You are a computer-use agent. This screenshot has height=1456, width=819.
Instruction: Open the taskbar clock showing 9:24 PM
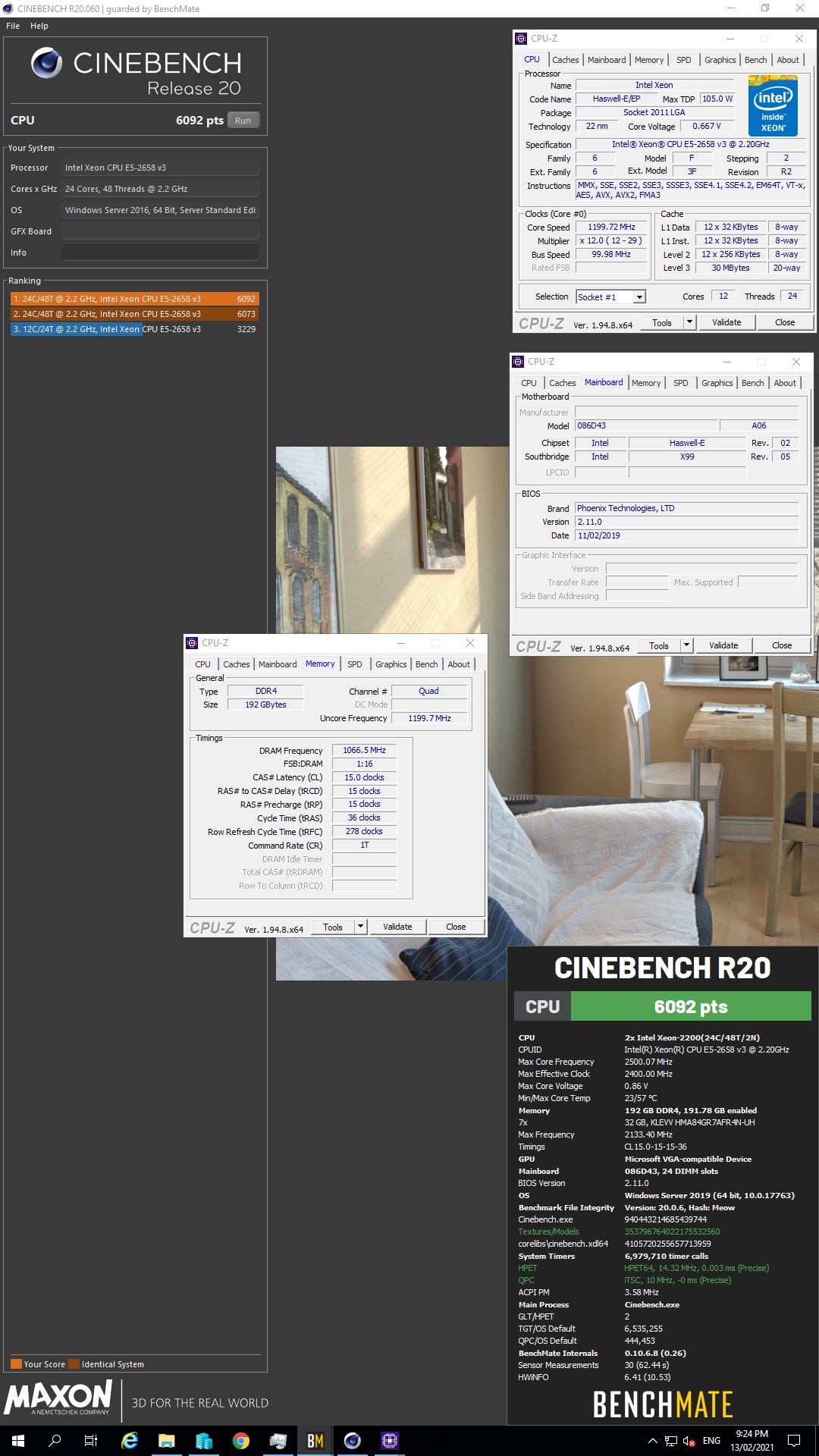pos(752,1440)
